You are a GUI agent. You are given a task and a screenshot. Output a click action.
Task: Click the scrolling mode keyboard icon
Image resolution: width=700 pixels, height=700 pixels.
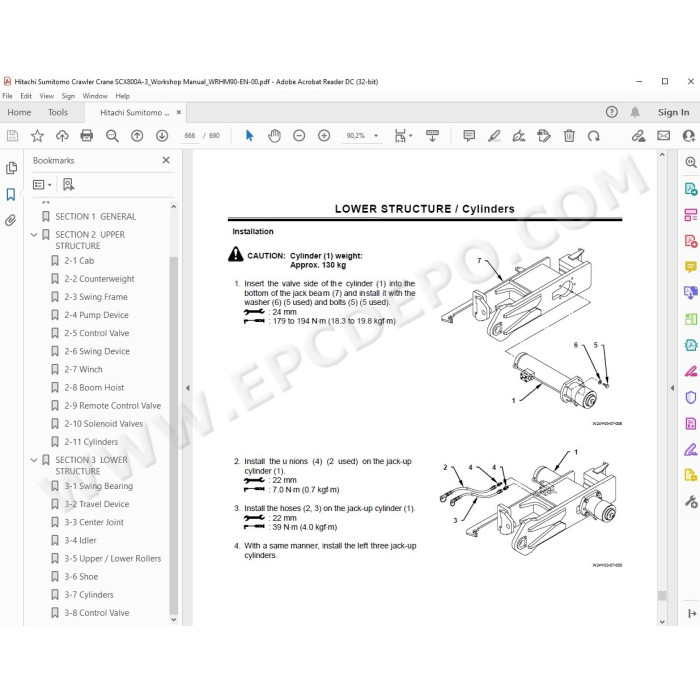click(432, 135)
